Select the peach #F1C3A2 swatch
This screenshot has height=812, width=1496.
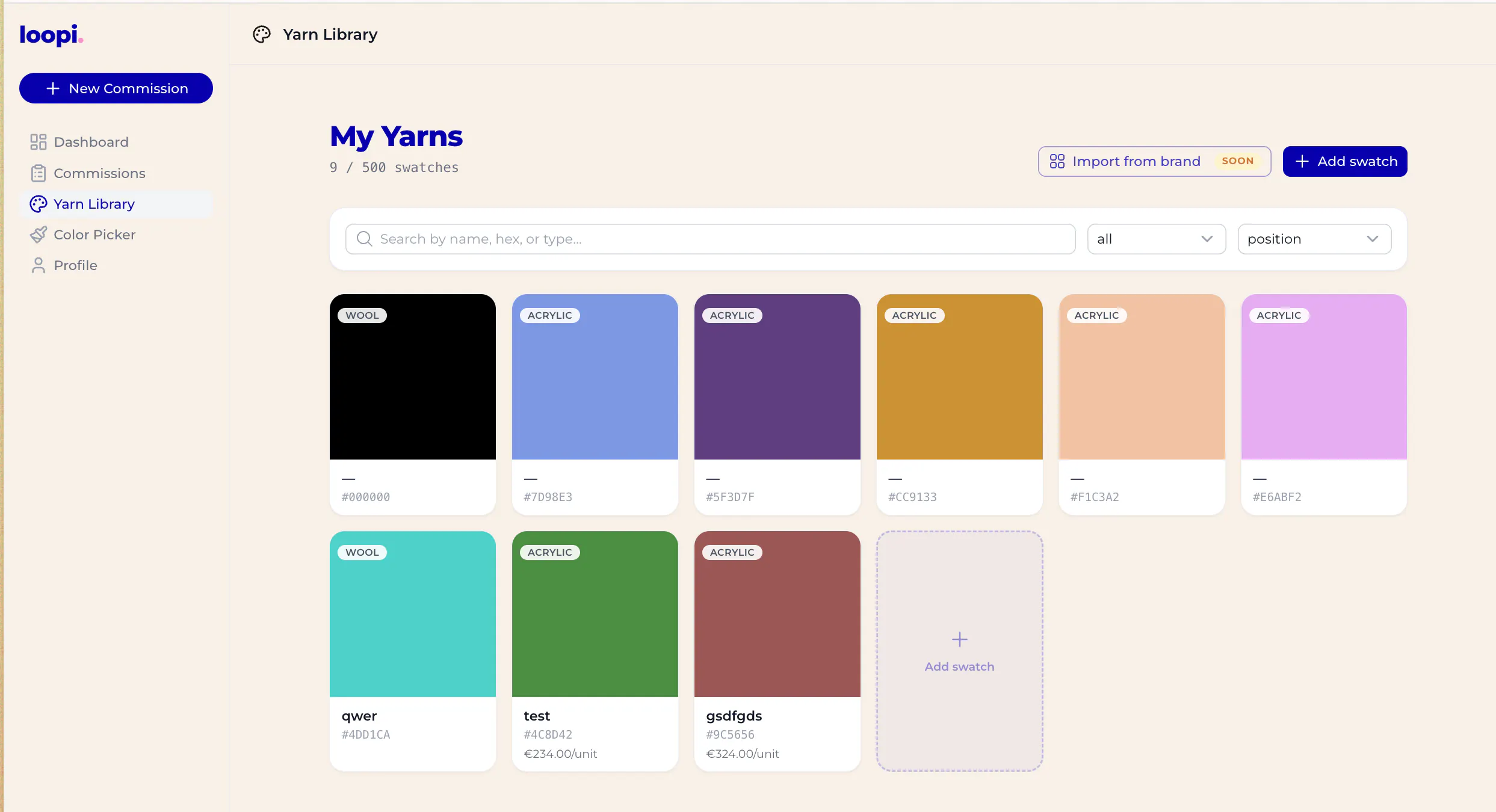(1142, 404)
